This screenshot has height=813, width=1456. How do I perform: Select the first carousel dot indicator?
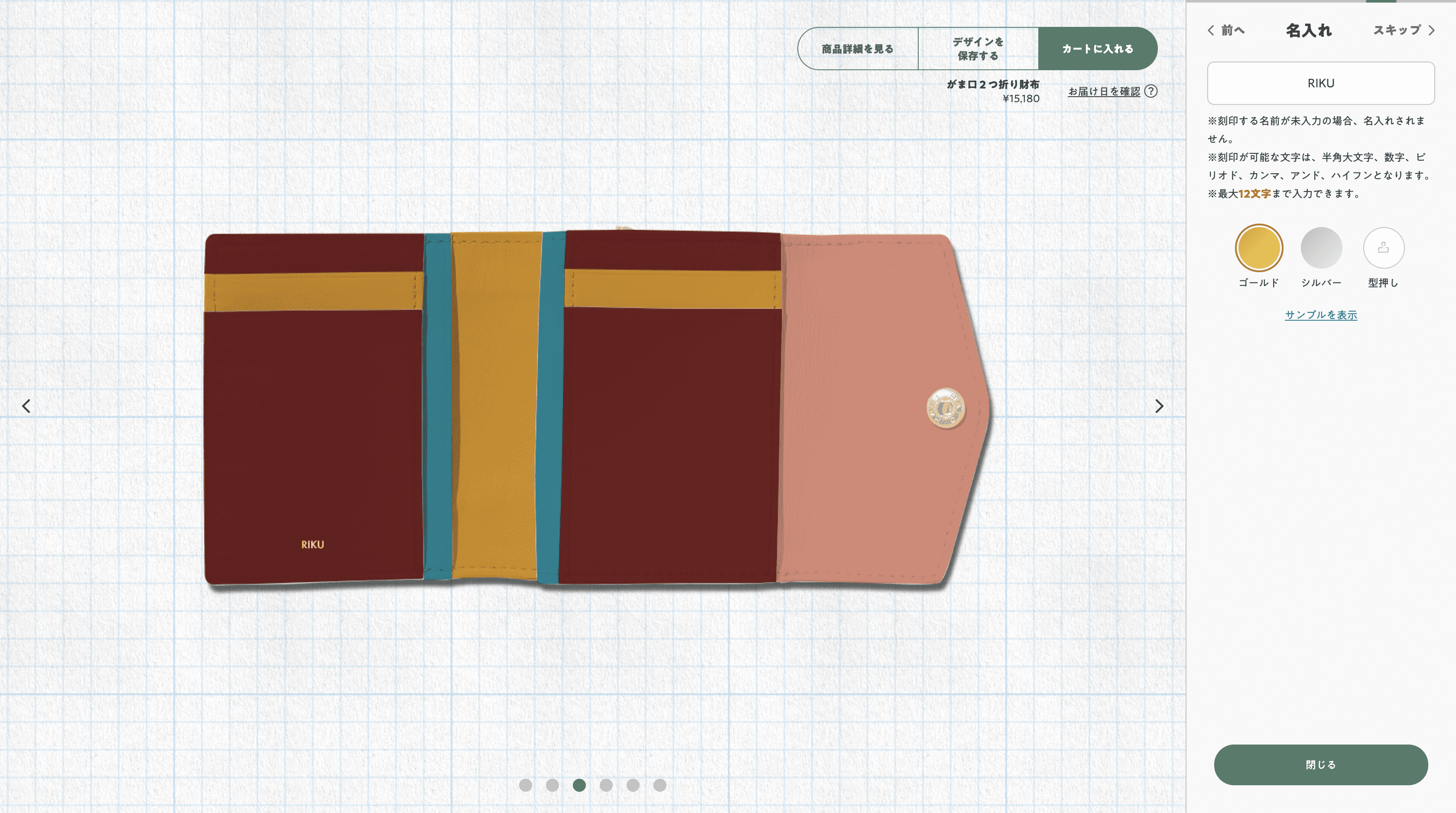point(525,785)
